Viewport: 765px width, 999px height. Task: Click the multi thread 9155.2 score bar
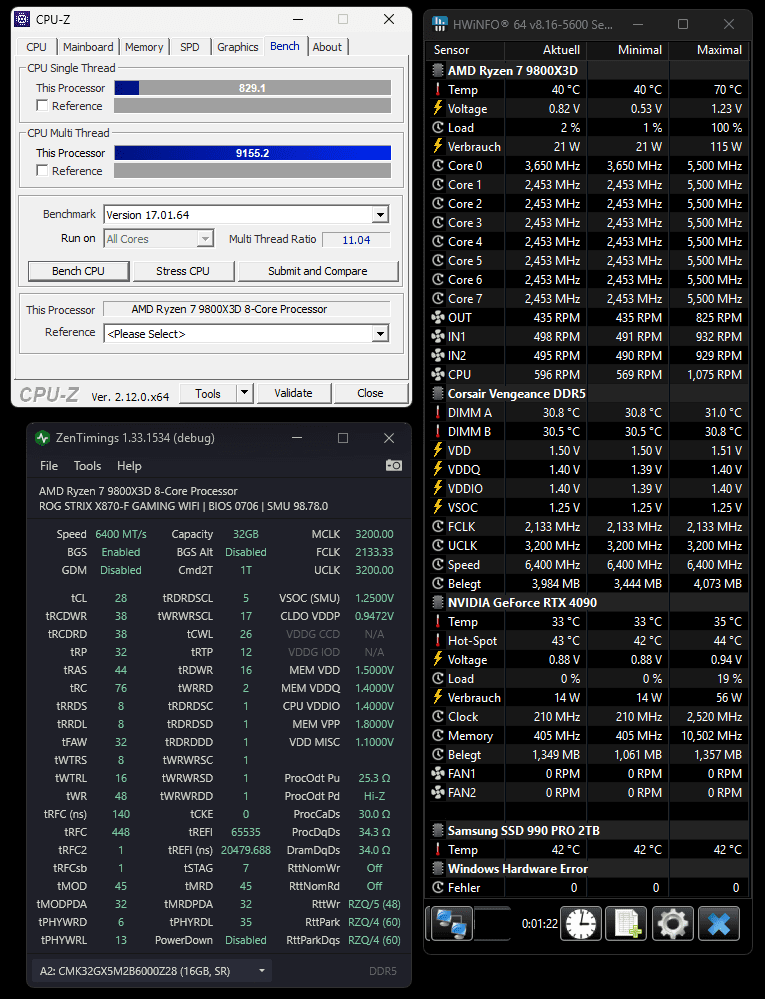[252, 153]
